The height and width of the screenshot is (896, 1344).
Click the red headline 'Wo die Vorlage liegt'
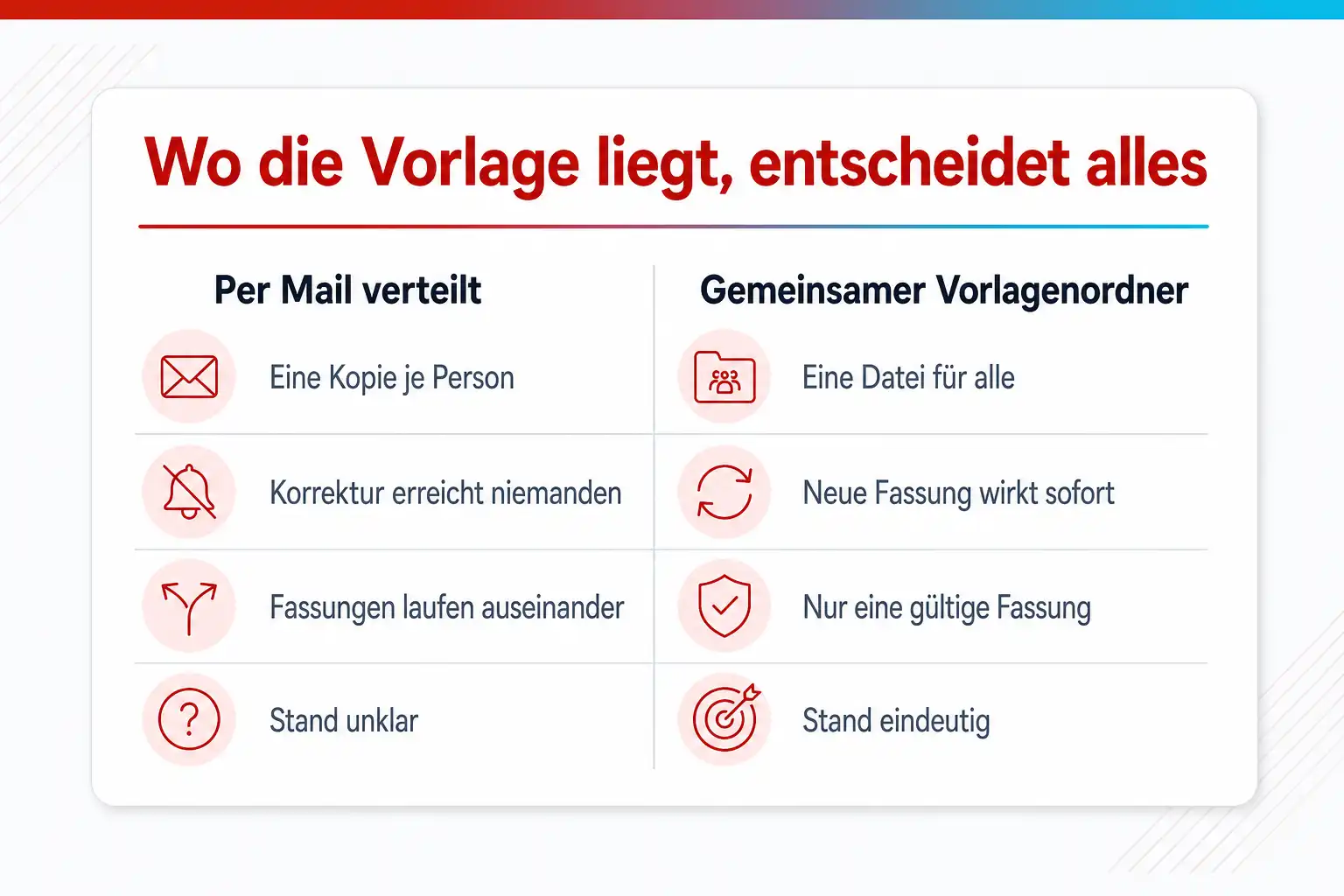tap(439, 164)
